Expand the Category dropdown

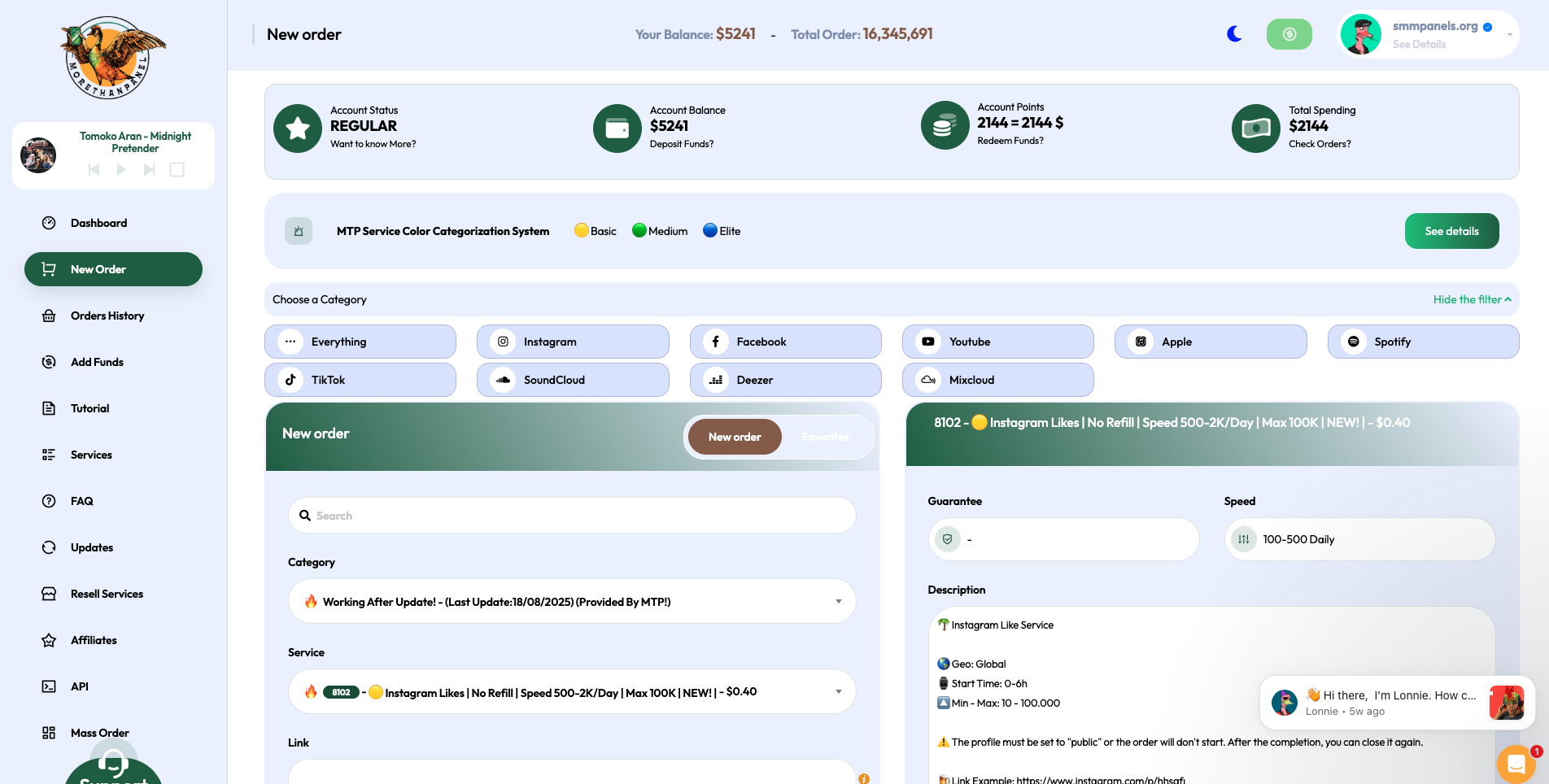pos(572,602)
